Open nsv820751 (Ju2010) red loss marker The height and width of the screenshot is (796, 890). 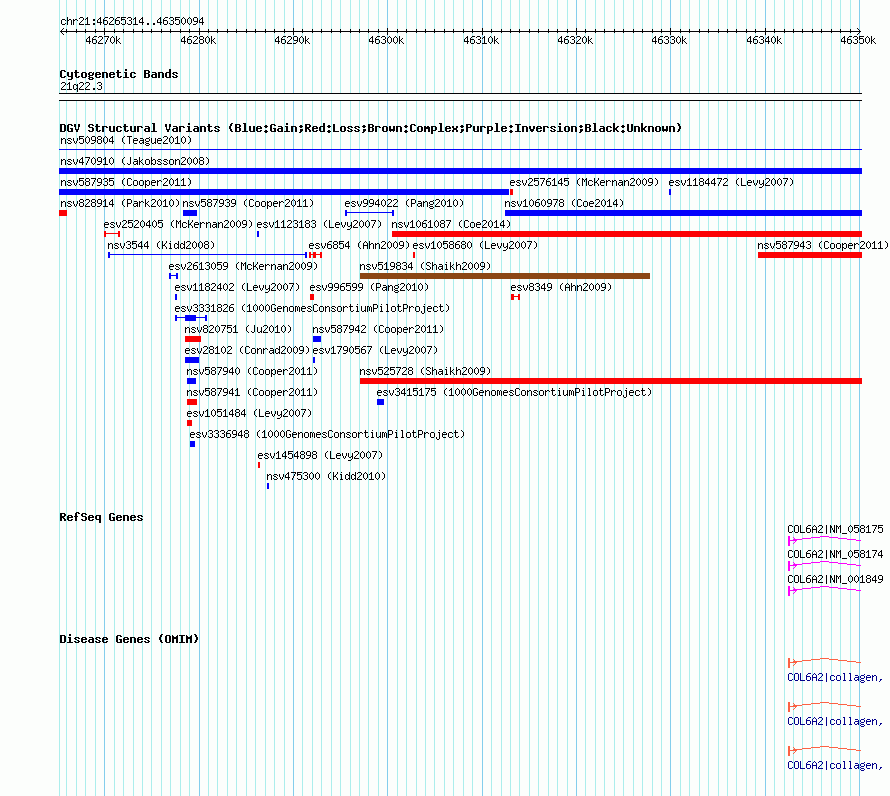click(x=193, y=339)
